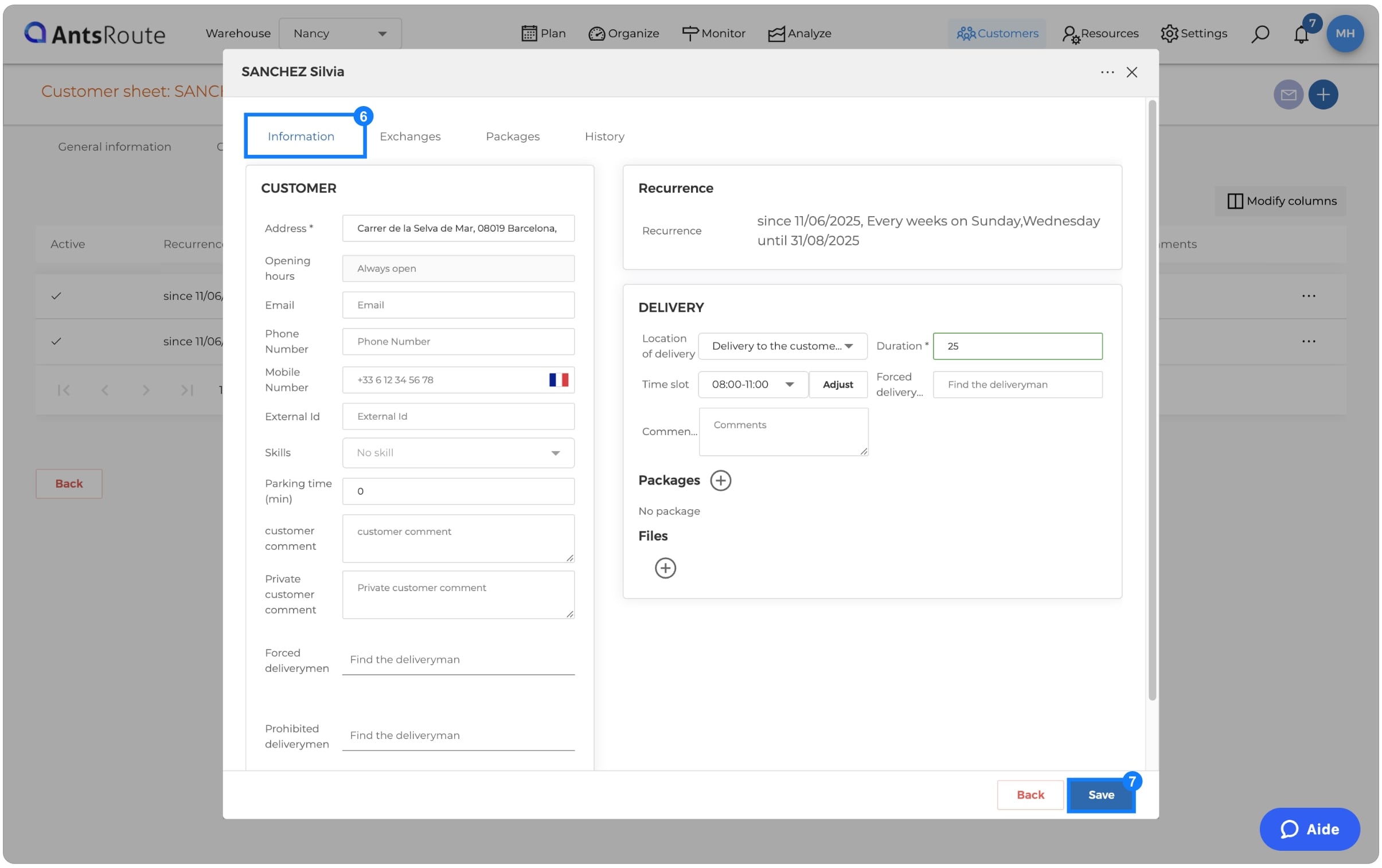
Task: Click the search magnifier icon
Action: coord(1260,34)
